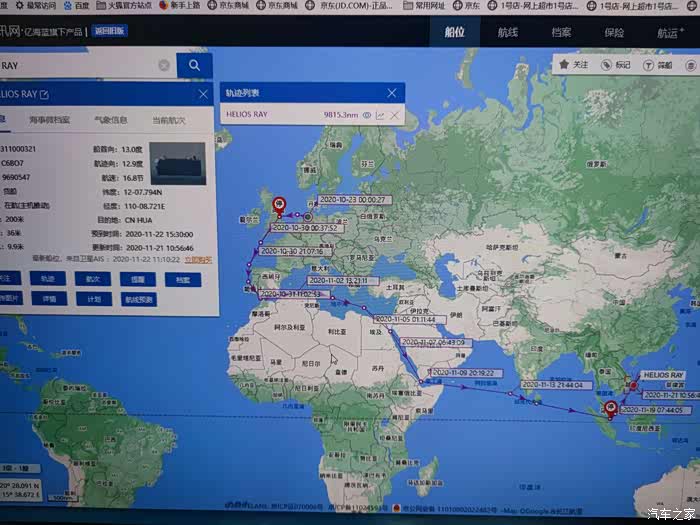Click the longitude value 110-08.721E
This screenshot has height=525, width=700.
pos(144,206)
